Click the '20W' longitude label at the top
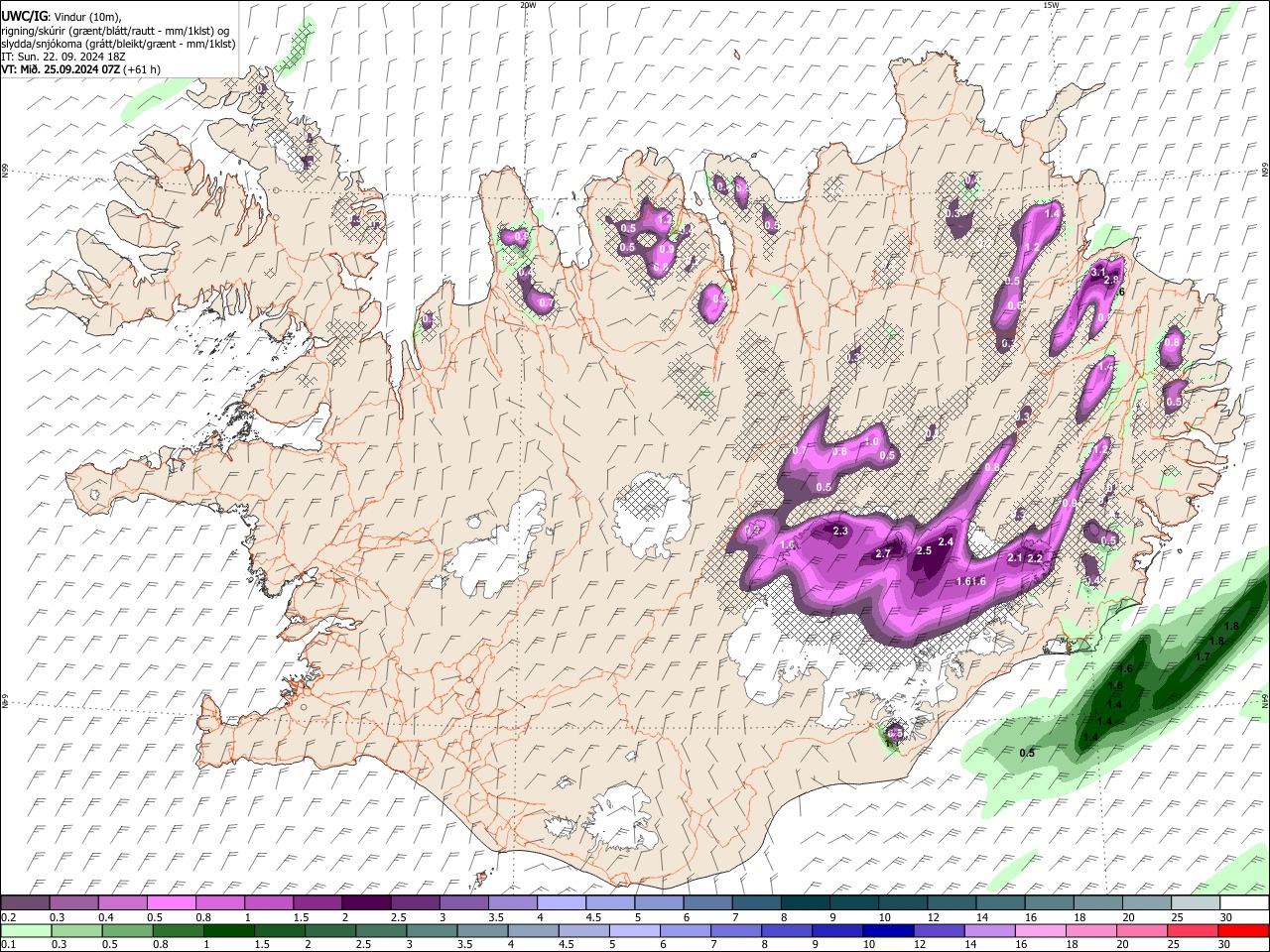The image size is (1270, 952). click(x=529, y=5)
